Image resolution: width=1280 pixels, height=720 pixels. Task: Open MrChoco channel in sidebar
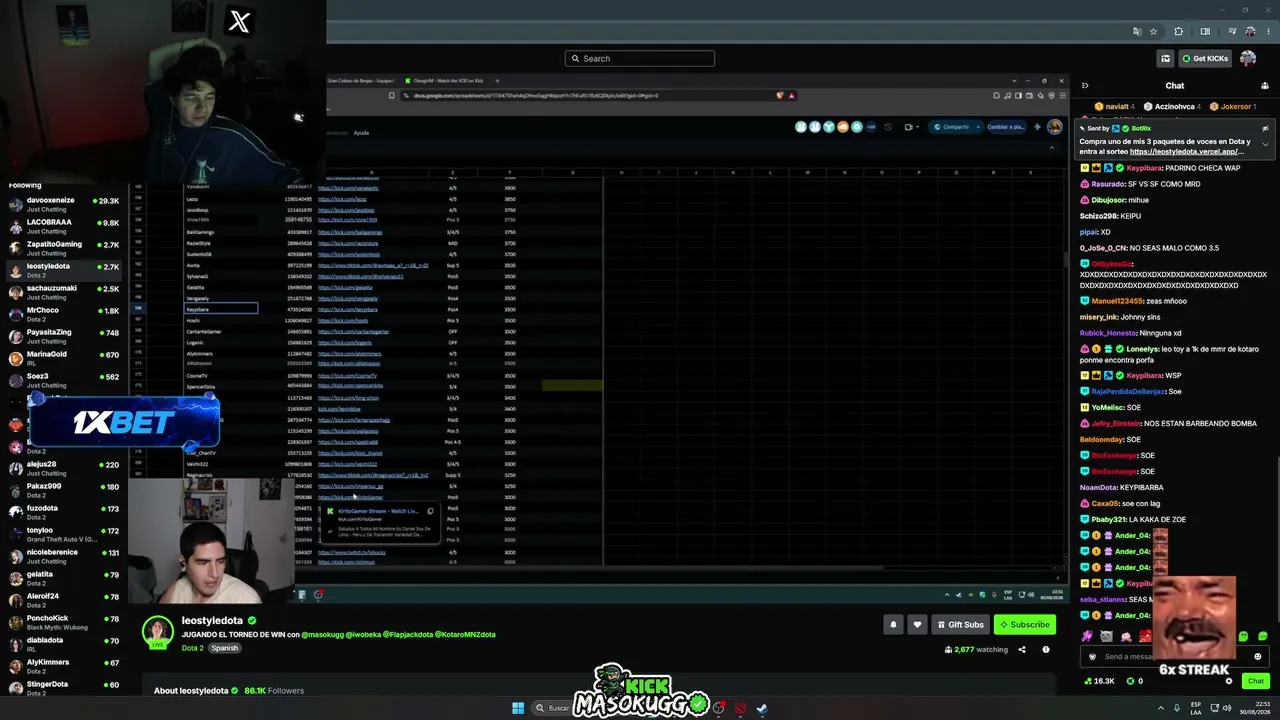point(64,314)
